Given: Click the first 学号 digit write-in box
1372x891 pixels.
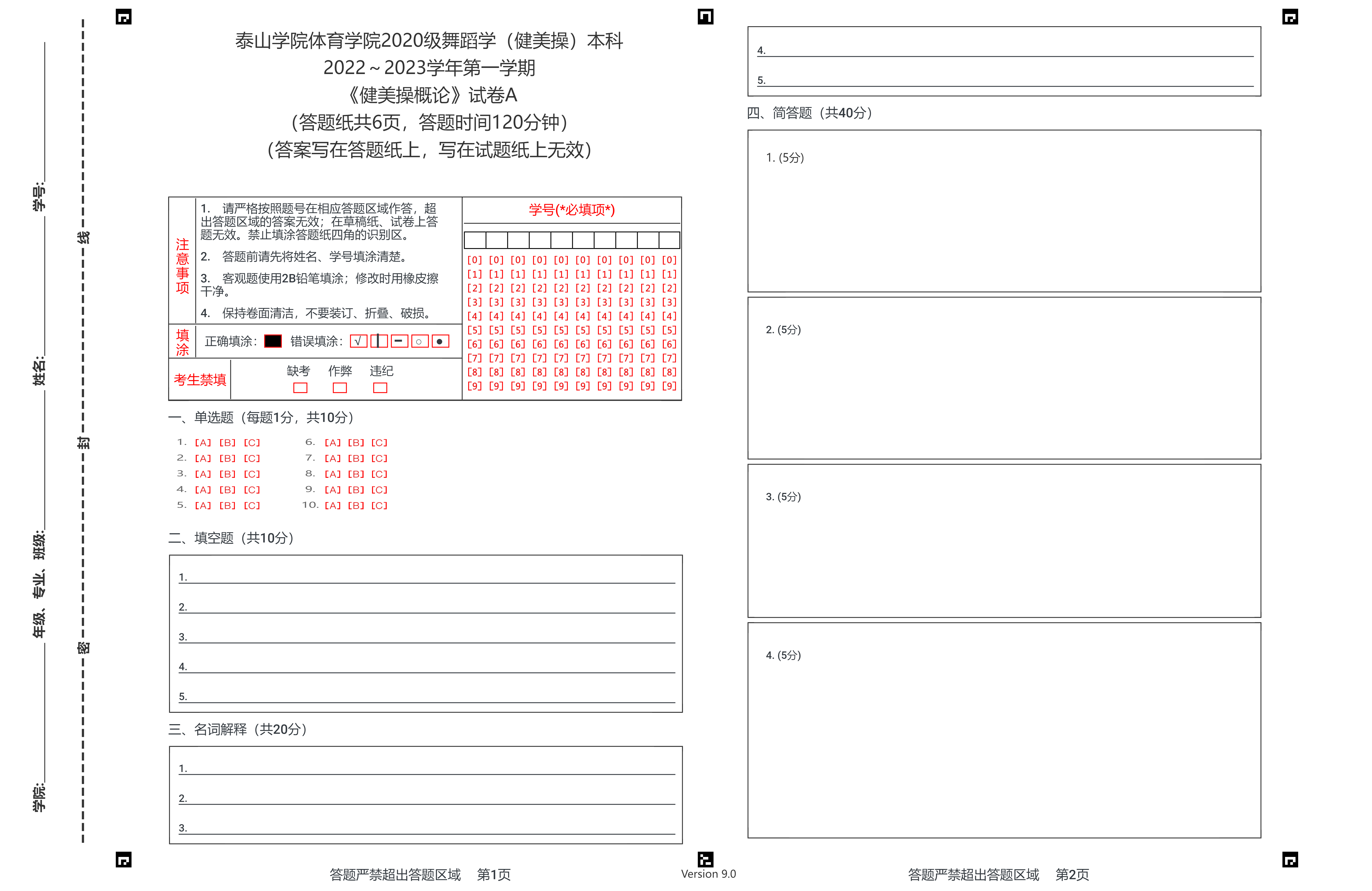Looking at the screenshot, I should coord(475,240).
